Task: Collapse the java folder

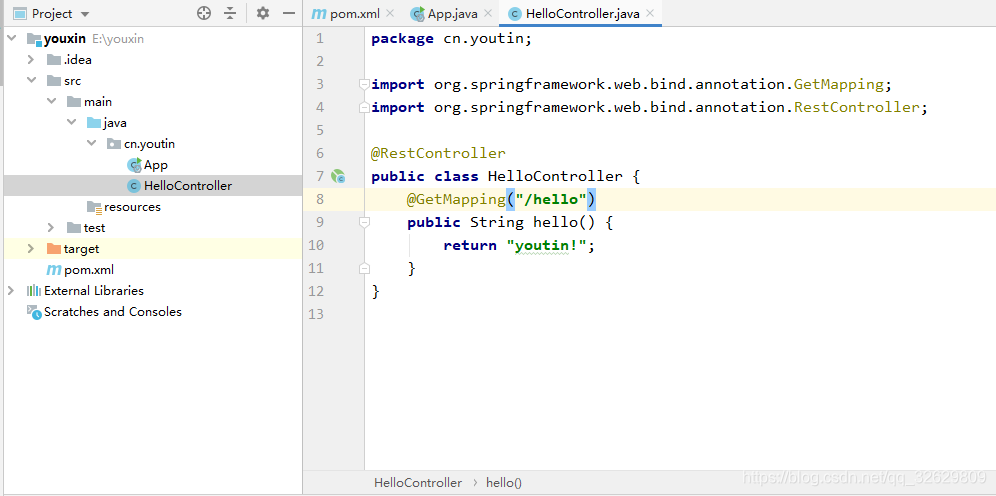Action: [x=71, y=123]
